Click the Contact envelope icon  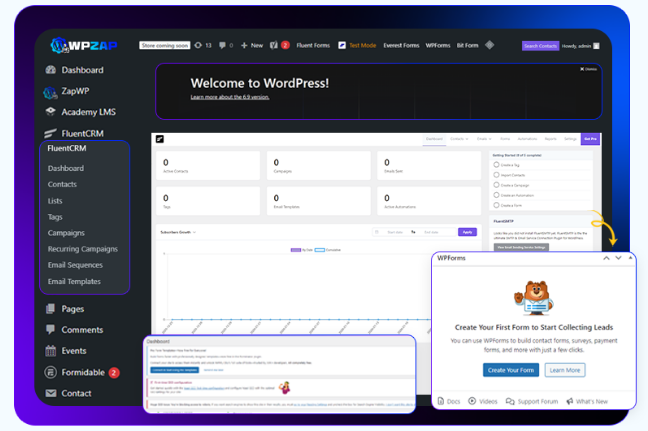(50, 394)
